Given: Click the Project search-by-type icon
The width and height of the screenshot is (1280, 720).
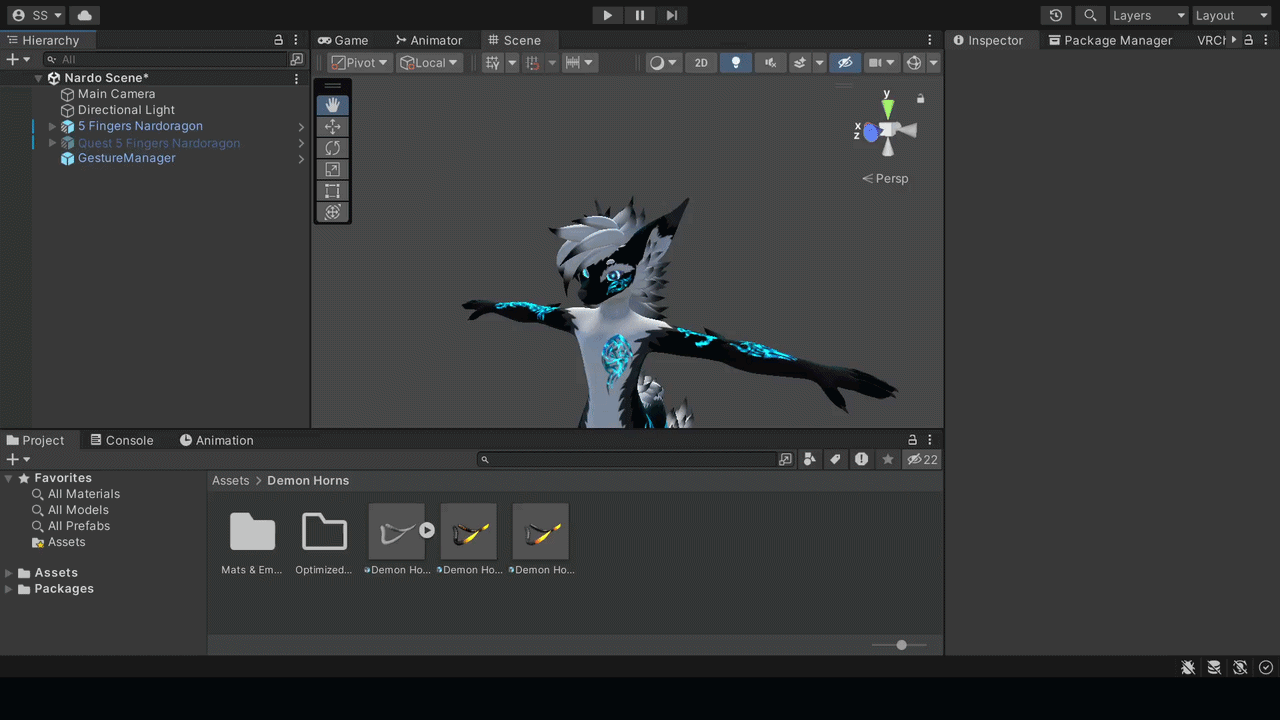Looking at the screenshot, I should [810, 459].
